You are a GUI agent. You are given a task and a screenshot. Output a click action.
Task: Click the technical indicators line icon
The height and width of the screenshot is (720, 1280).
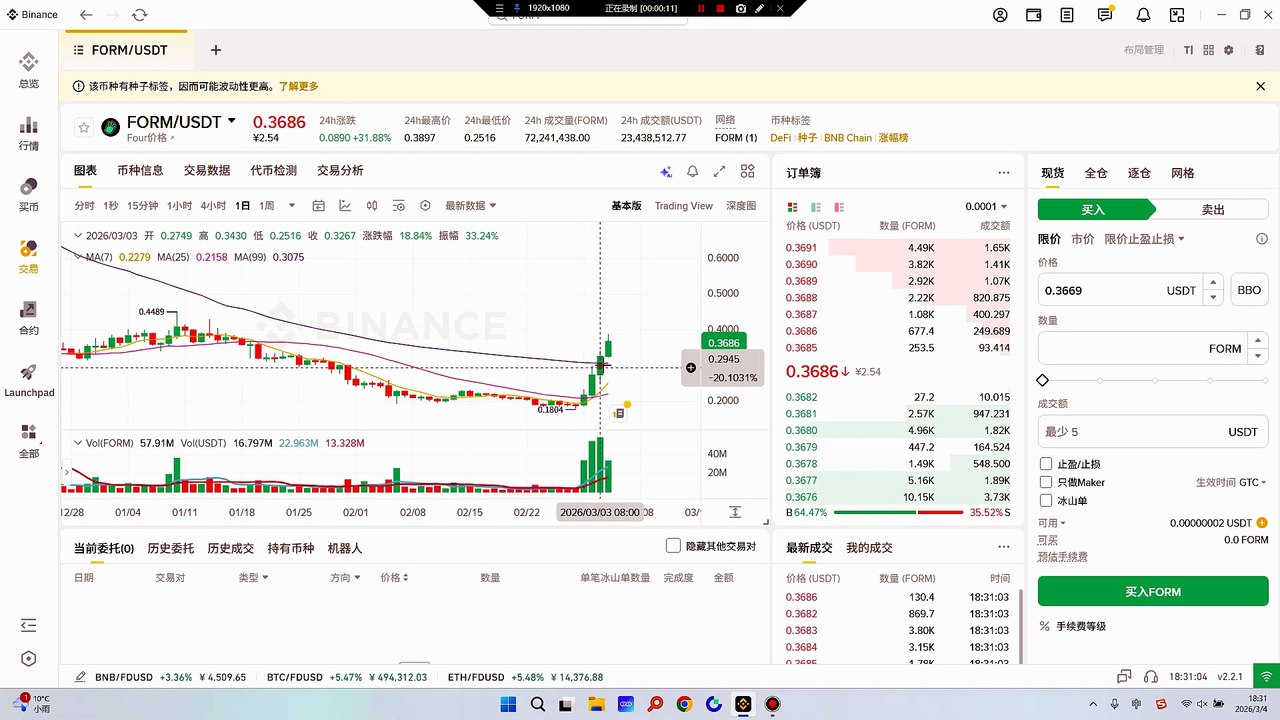coord(345,206)
